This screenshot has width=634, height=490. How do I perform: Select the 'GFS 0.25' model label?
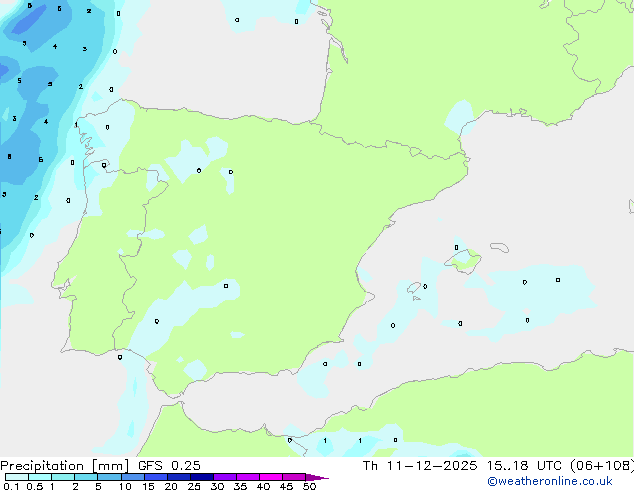coord(169,466)
